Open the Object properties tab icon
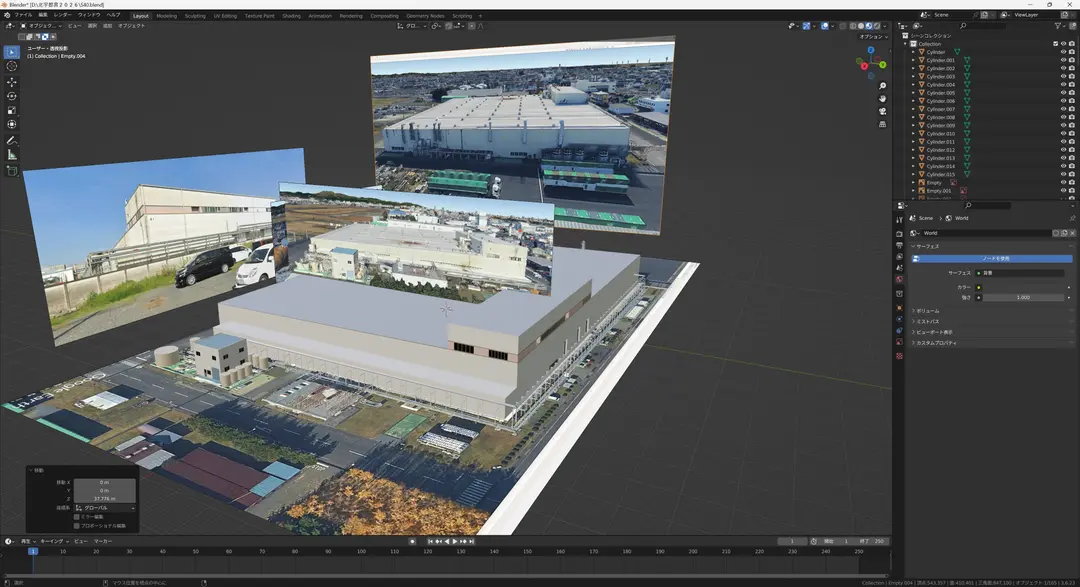 [899, 308]
